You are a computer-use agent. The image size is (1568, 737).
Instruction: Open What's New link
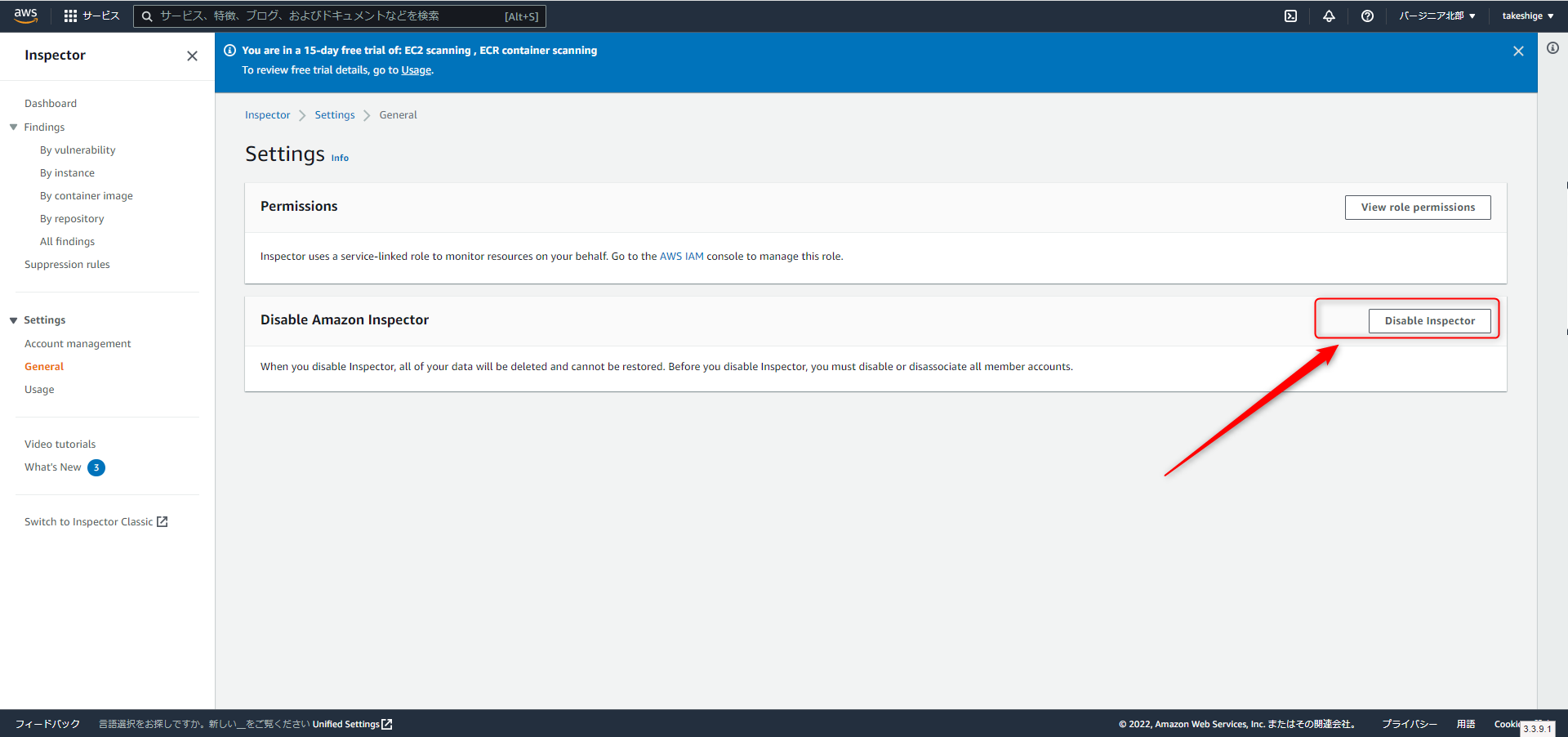click(53, 467)
